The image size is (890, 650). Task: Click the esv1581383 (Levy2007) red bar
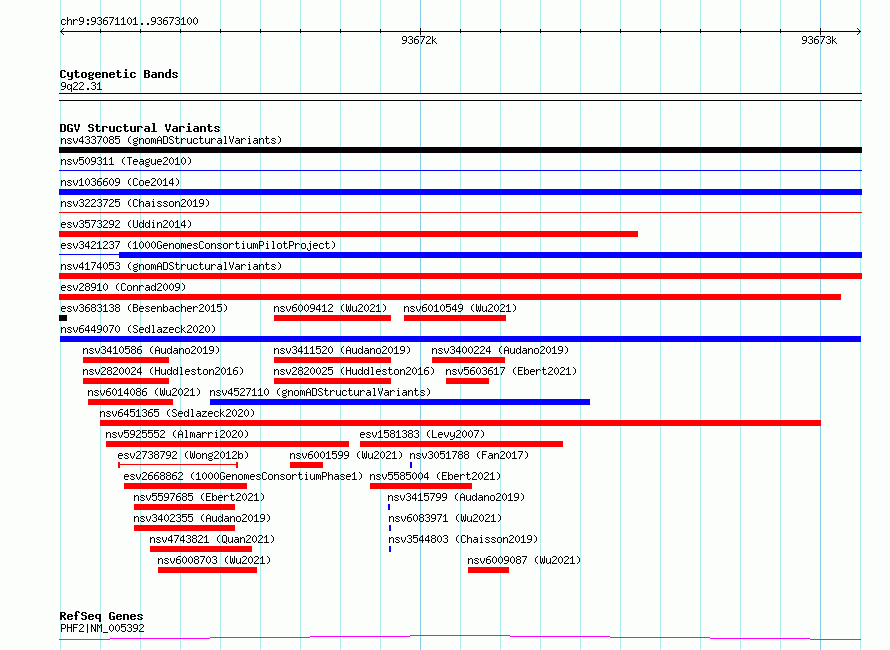(x=461, y=444)
